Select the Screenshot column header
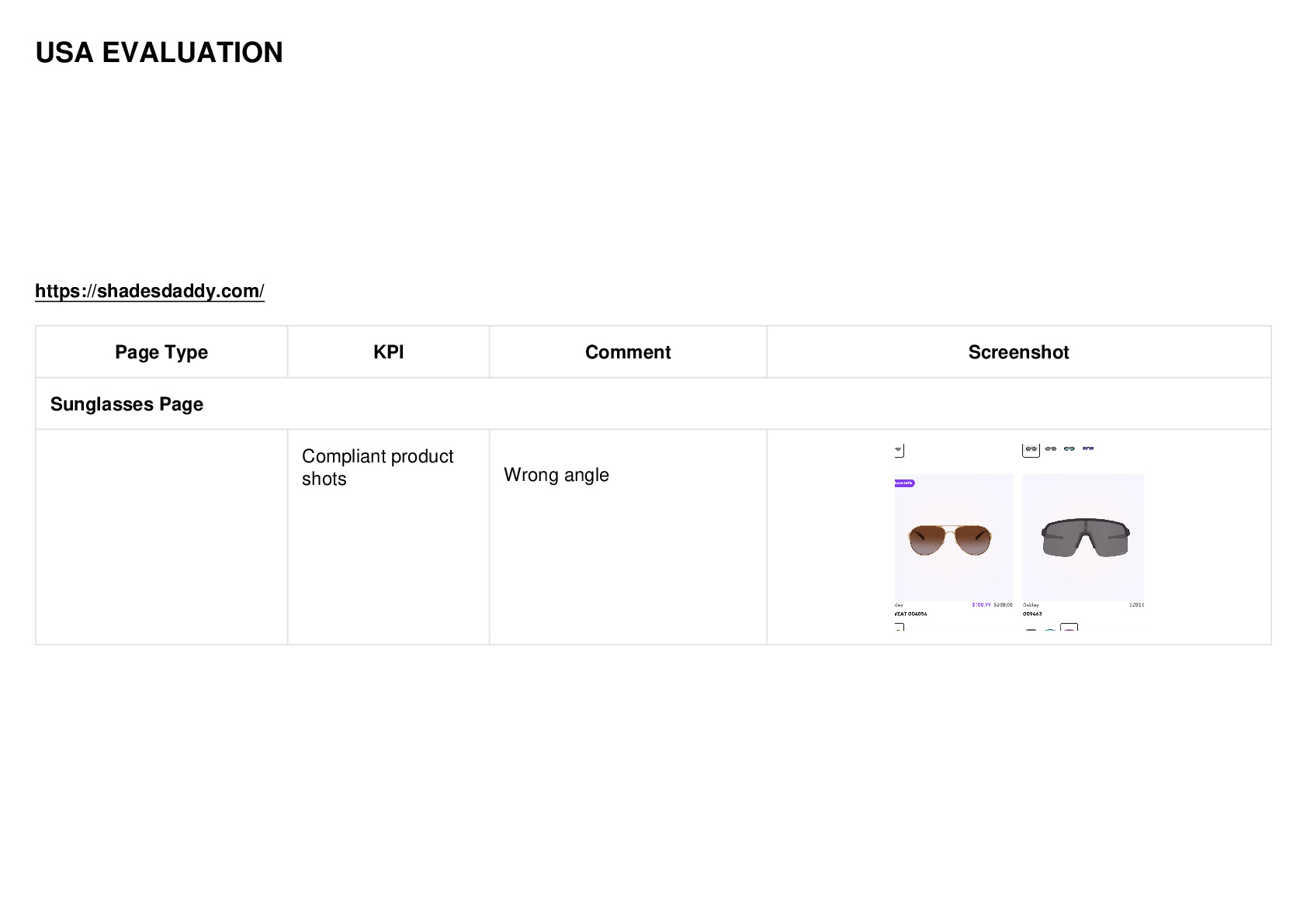1307x924 pixels. click(1019, 352)
